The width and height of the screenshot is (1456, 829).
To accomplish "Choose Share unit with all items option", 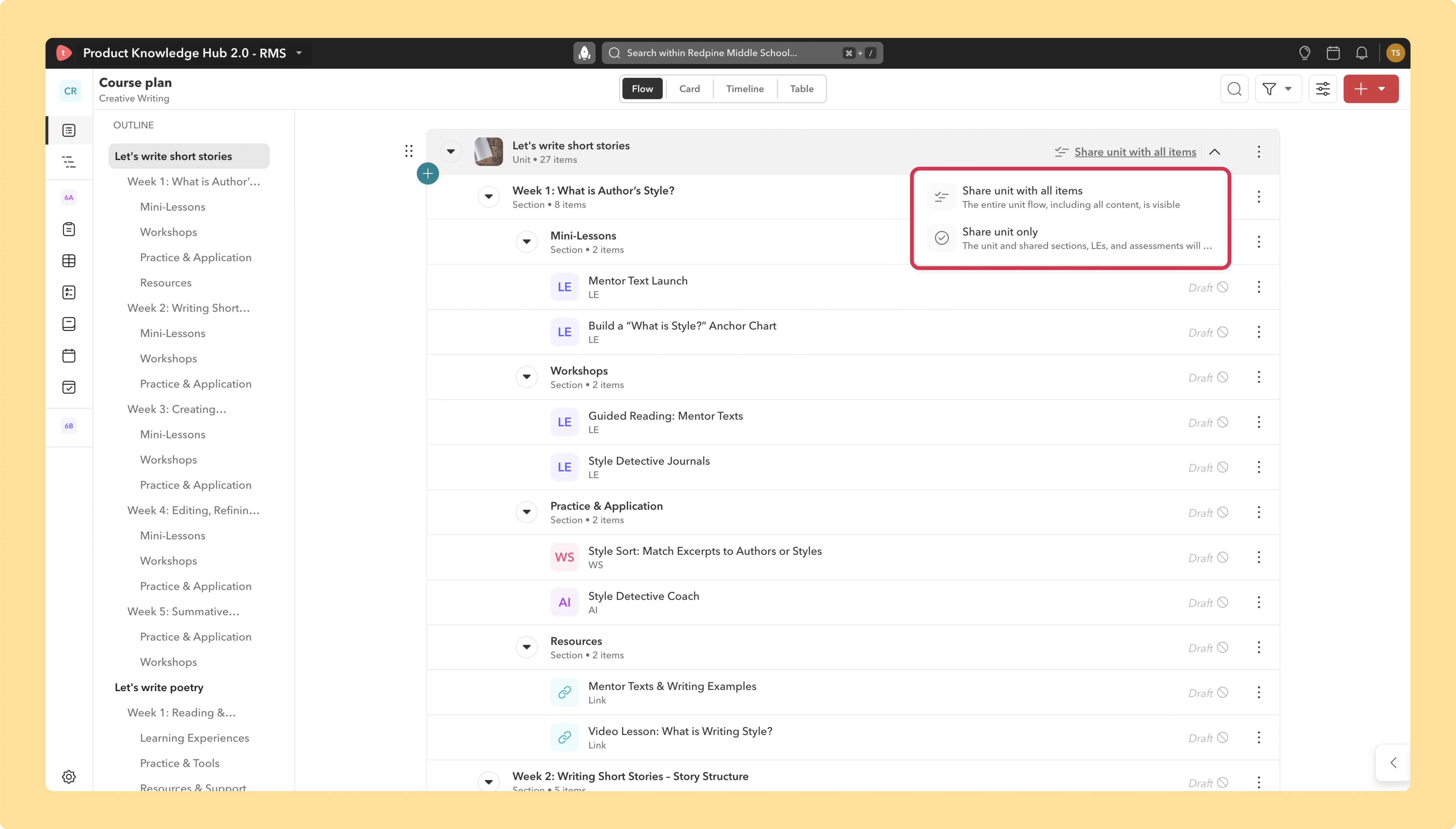I will (x=1070, y=197).
